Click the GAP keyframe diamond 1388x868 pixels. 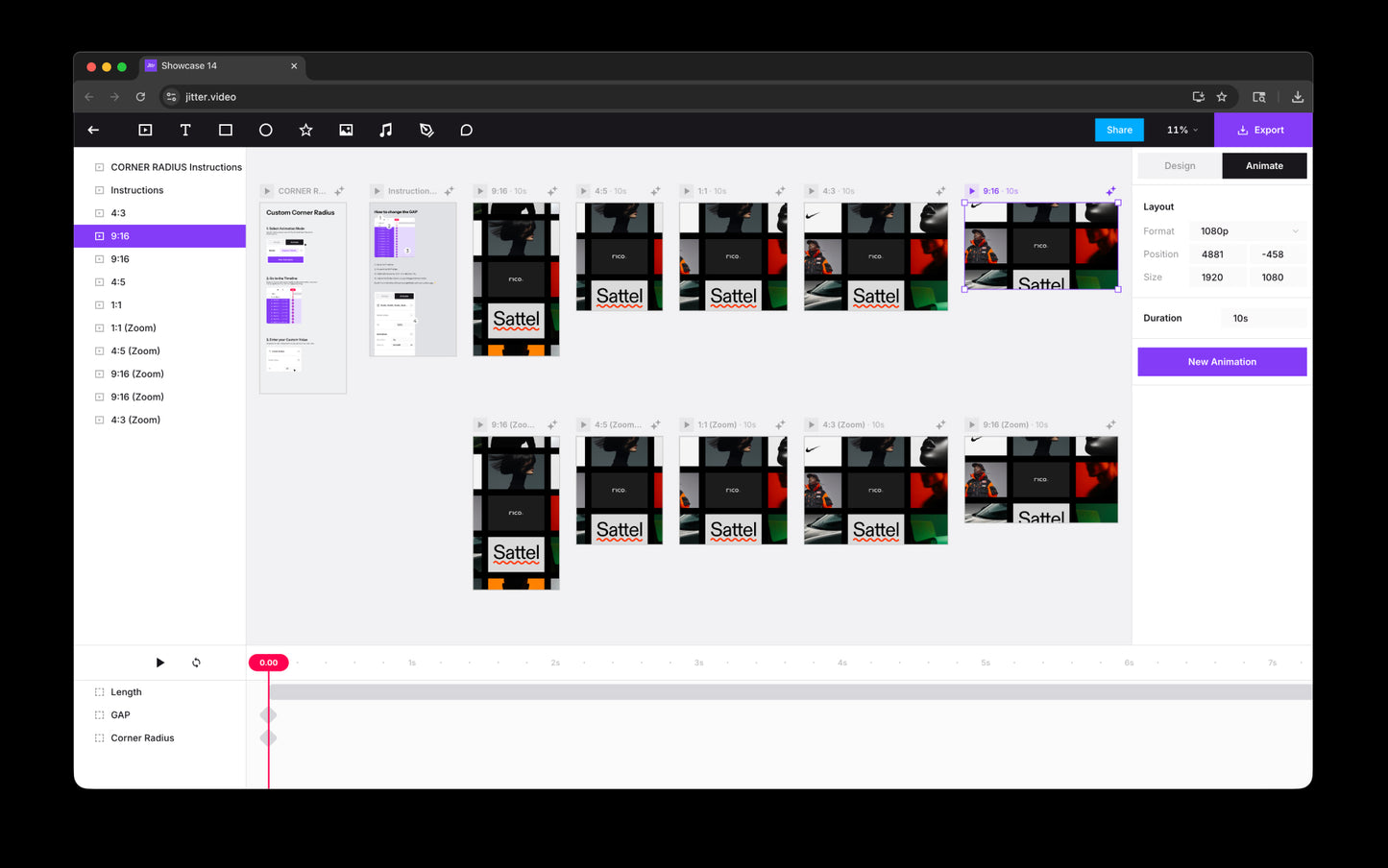269,715
